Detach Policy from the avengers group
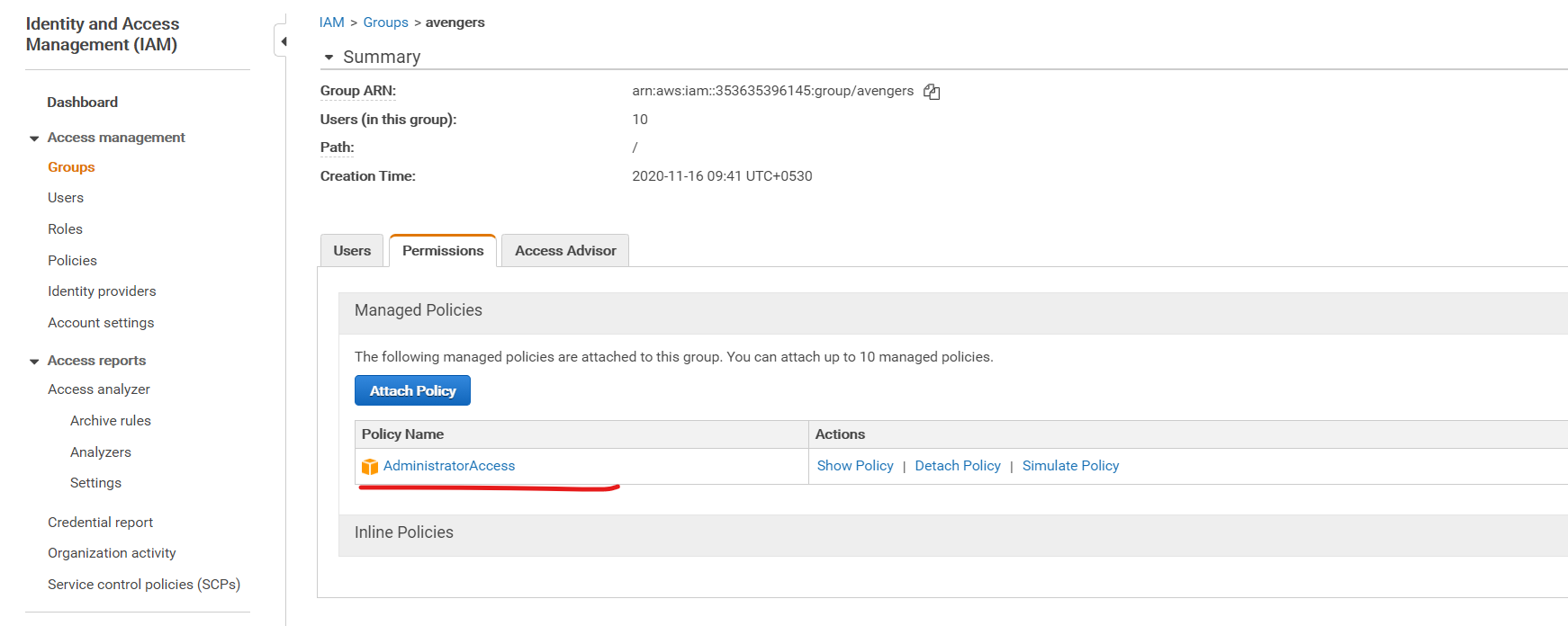This screenshot has width=1568, height=626. coord(958,466)
